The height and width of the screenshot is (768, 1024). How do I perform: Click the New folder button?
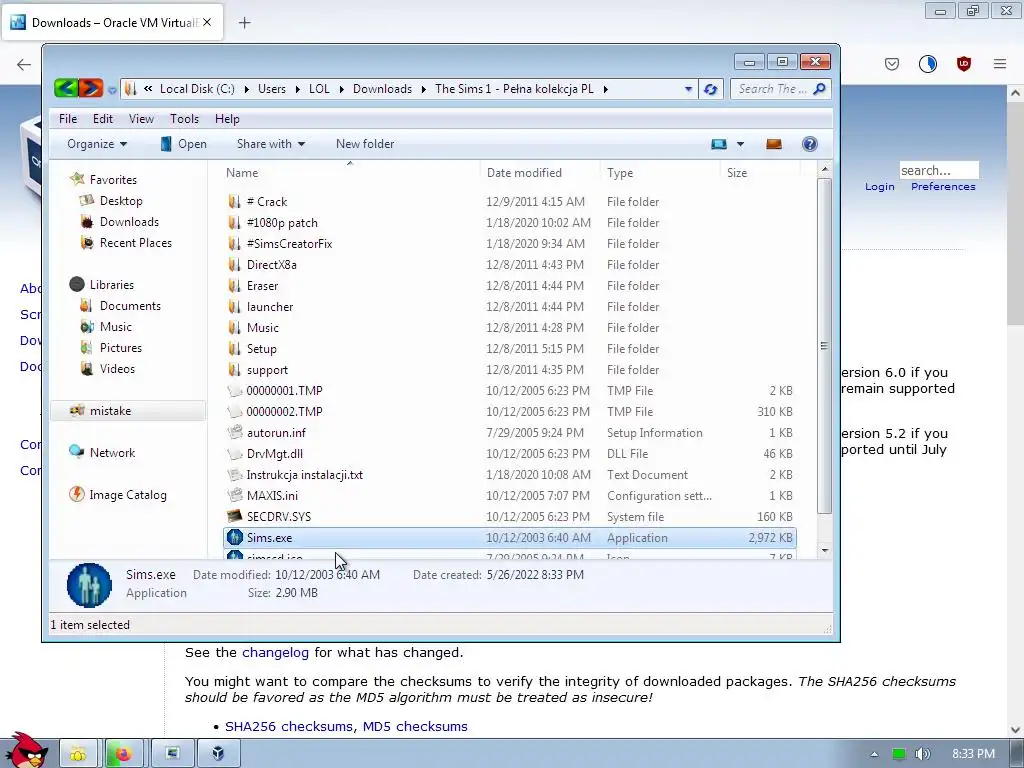click(x=365, y=144)
